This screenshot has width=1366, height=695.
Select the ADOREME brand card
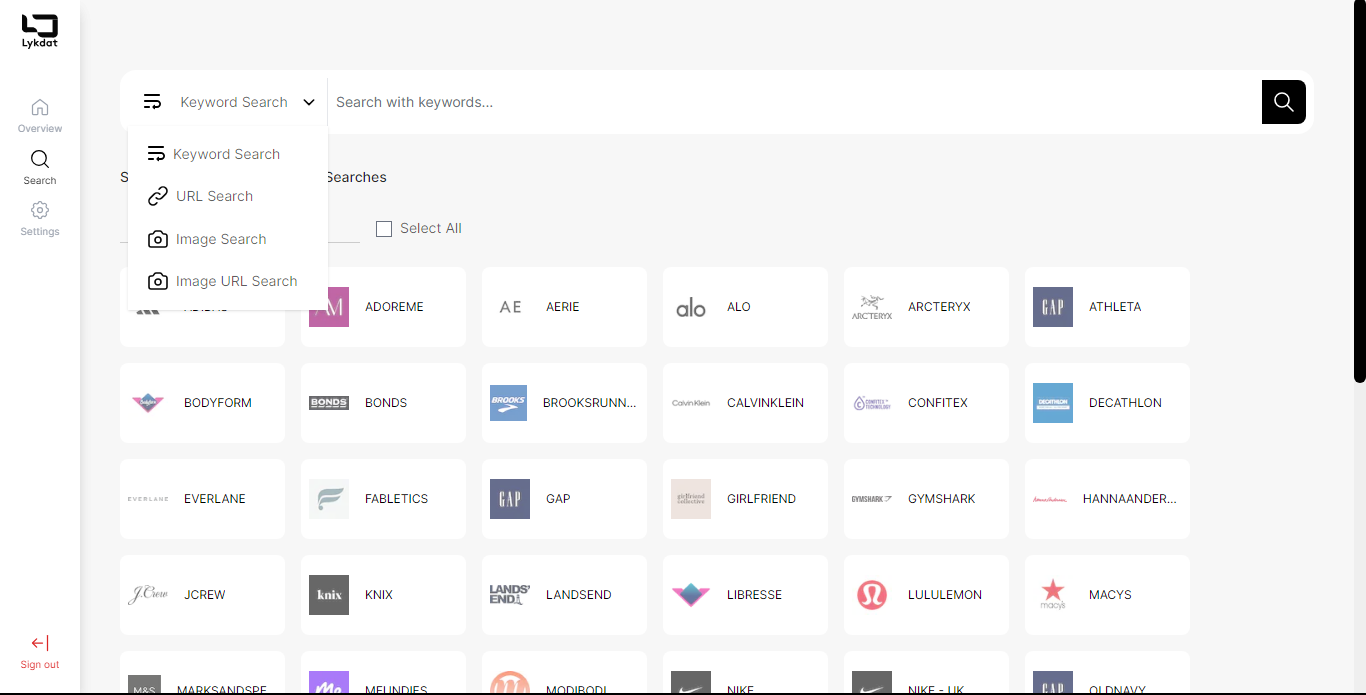383,307
